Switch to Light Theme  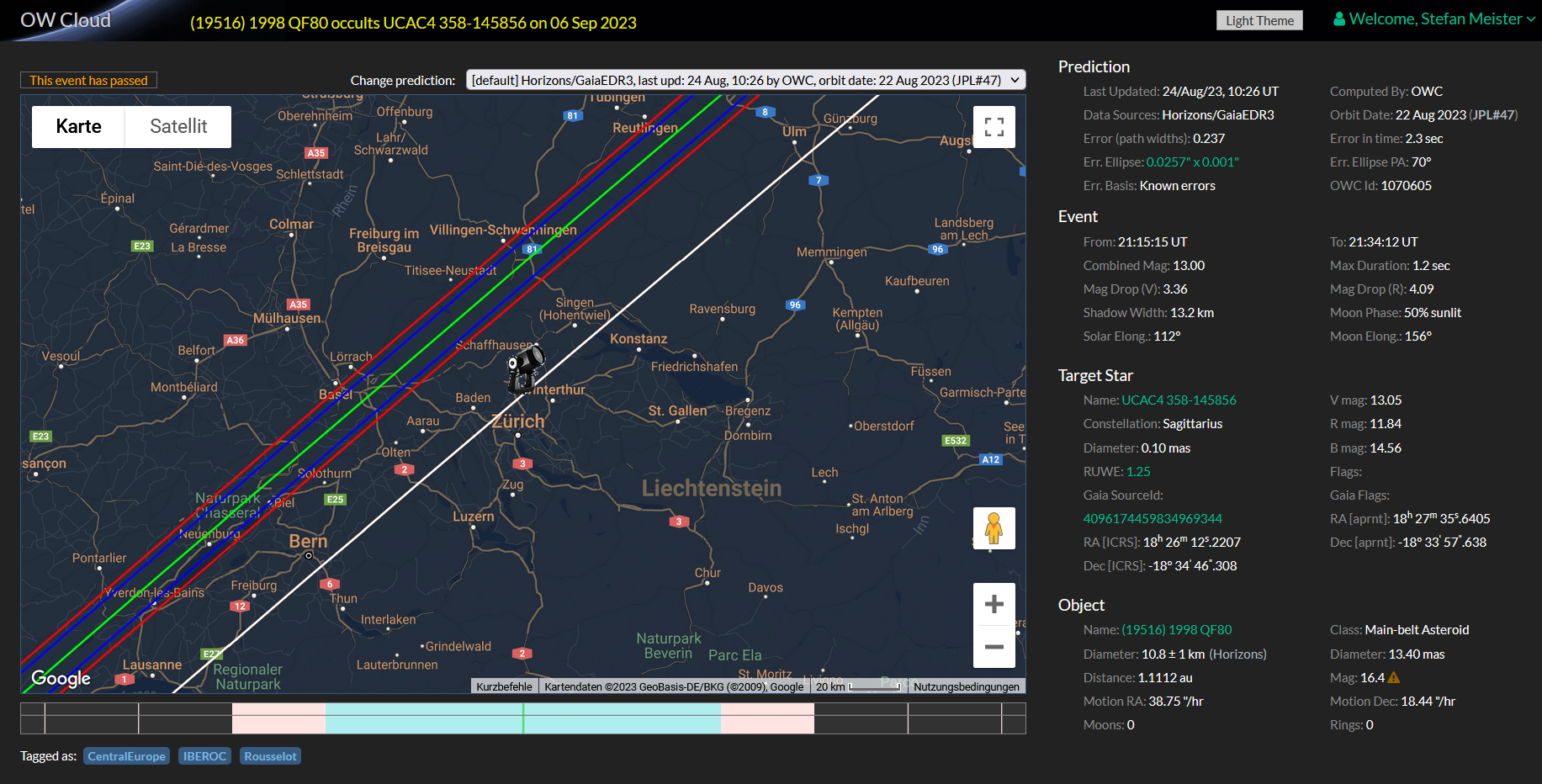click(x=1259, y=20)
